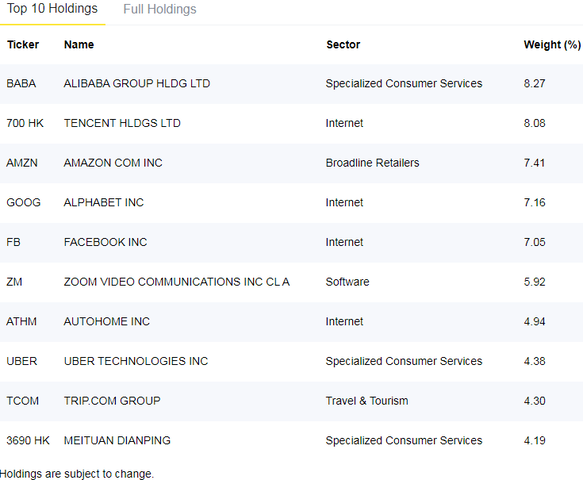Click the Ticker column header
The image size is (583, 480).
(x=23, y=45)
